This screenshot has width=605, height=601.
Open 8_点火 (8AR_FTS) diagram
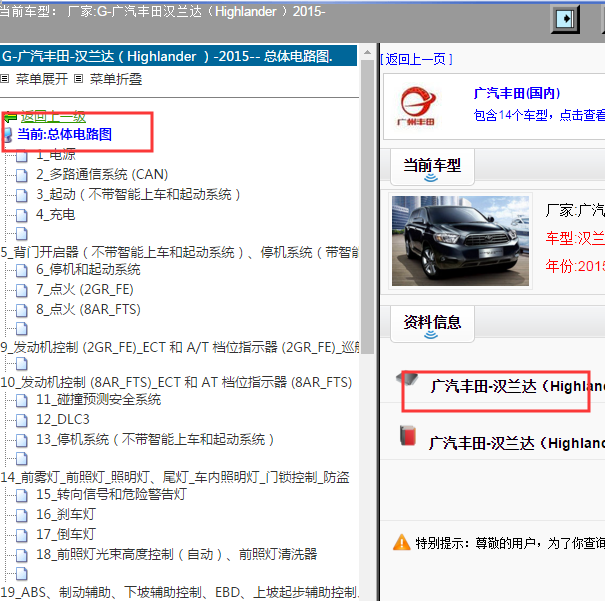click(x=88, y=309)
